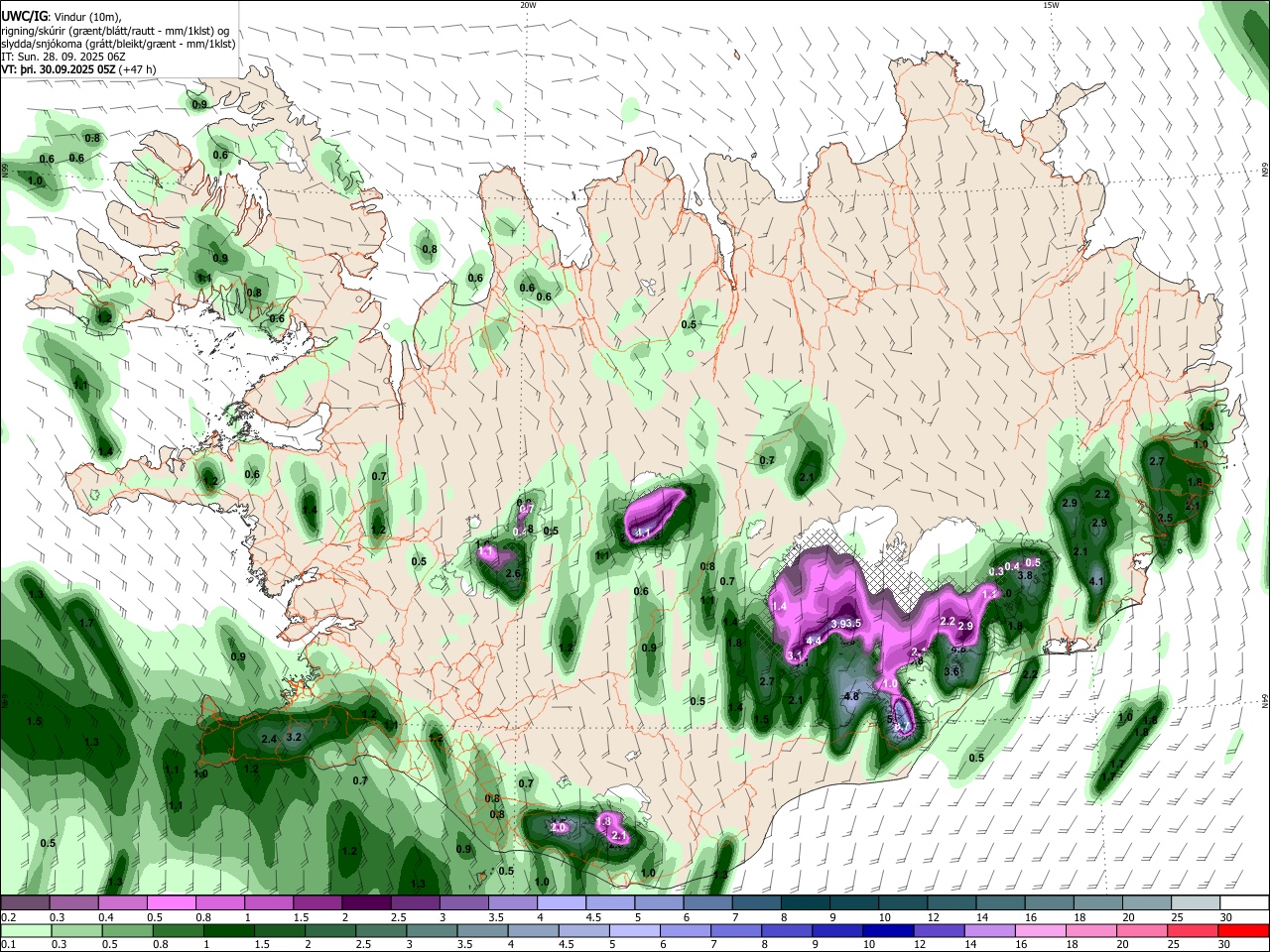
Task: Choose the 3–3.5 violet swatch on upper snow scale
Action: (463, 903)
